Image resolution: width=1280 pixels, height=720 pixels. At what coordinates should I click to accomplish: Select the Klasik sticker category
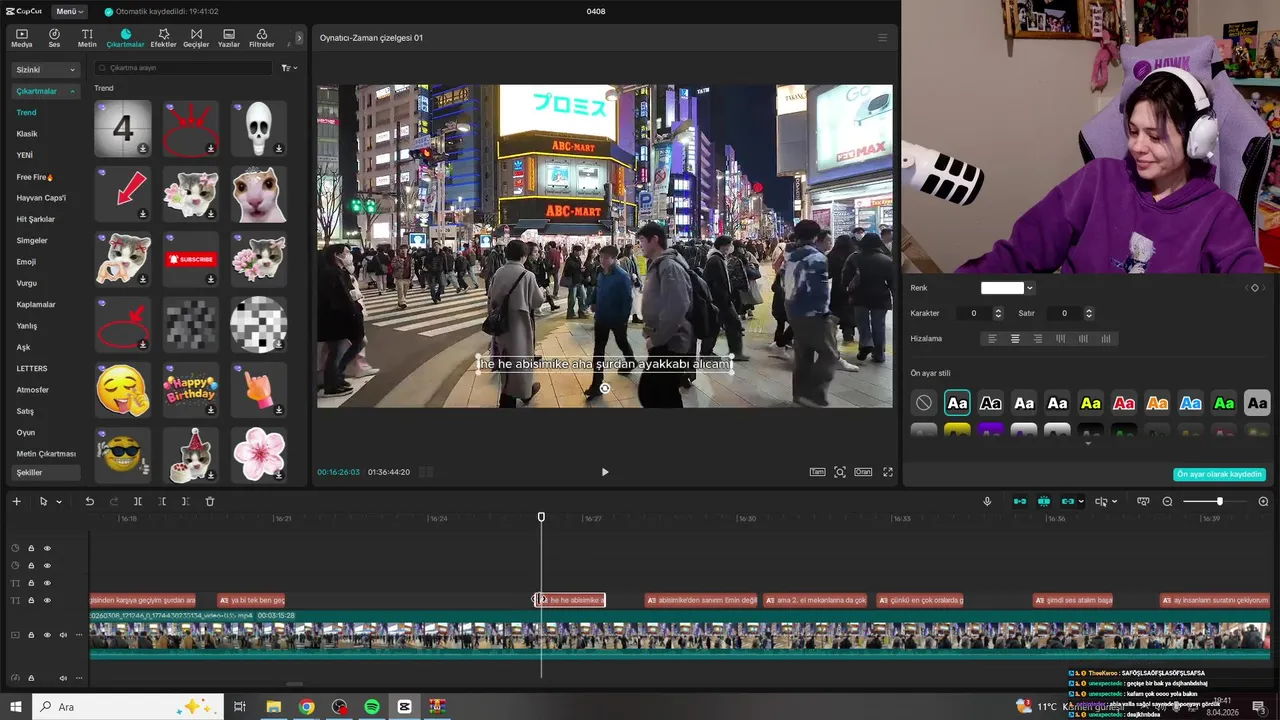(x=27, y=134)
